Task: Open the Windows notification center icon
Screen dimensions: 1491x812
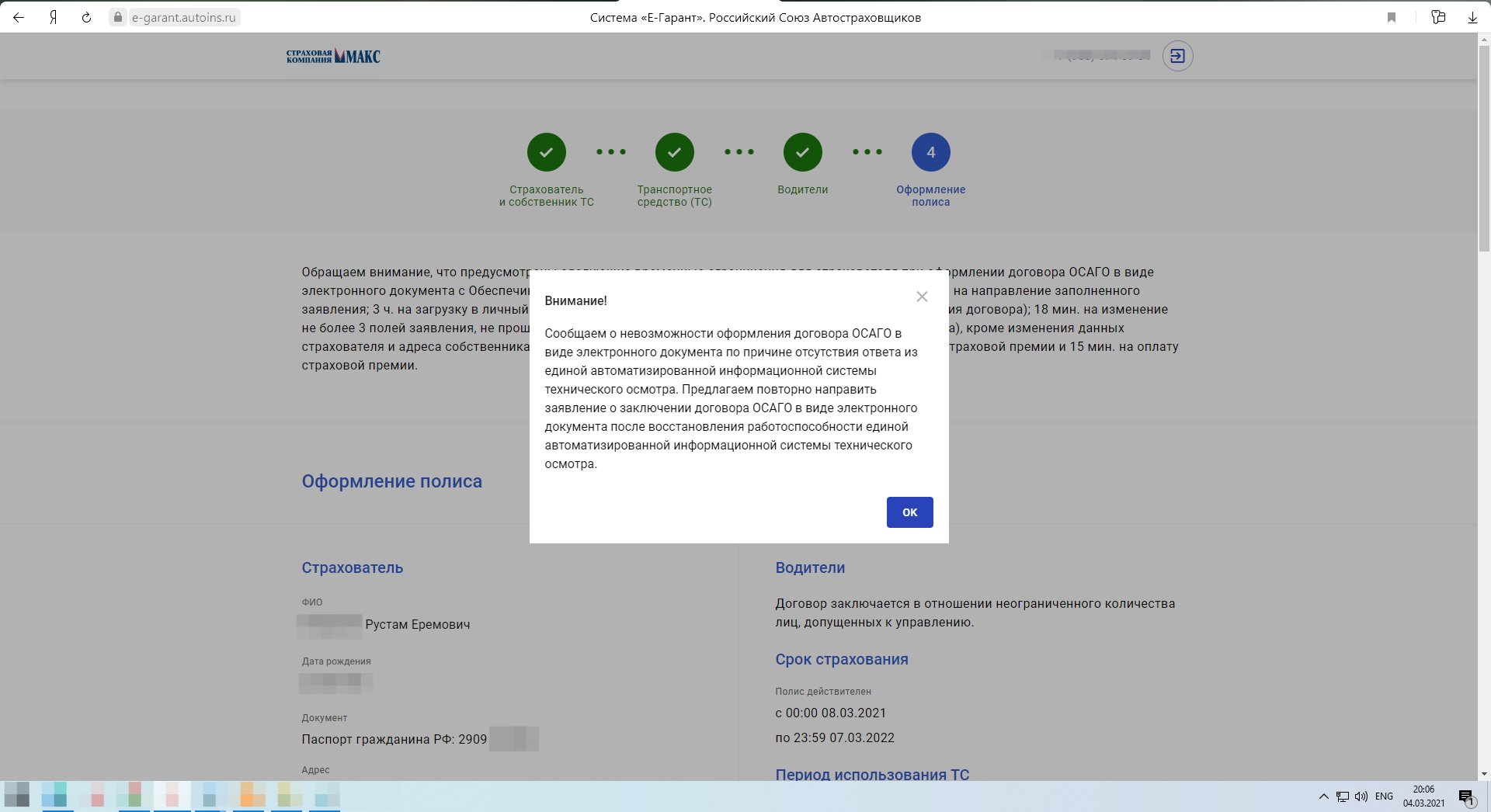Action: pos(1465,796)
